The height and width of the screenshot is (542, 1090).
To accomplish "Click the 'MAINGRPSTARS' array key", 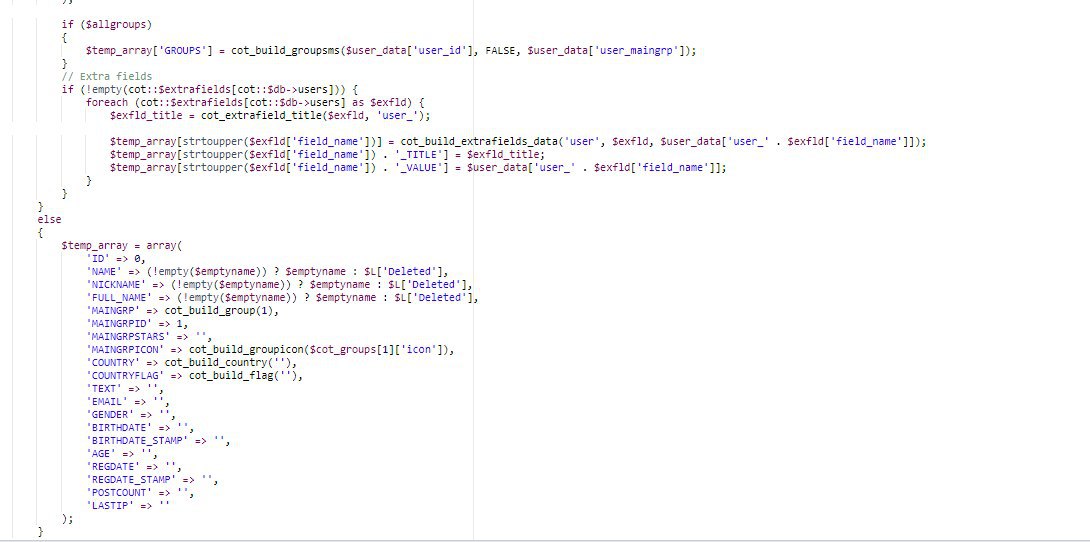I will [128, 337].
